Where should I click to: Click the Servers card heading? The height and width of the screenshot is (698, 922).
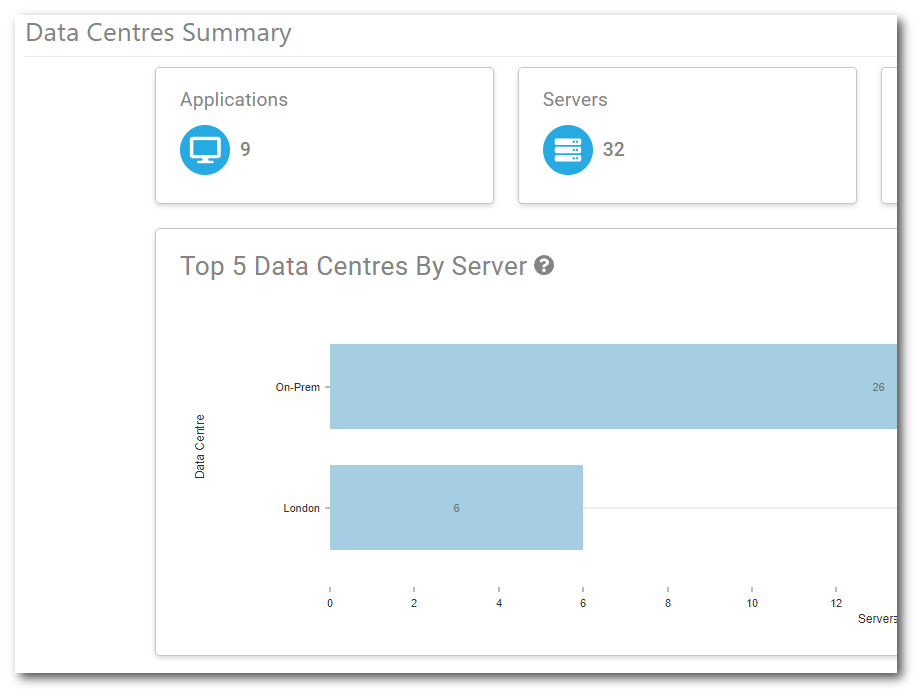(x=575, y=100)
